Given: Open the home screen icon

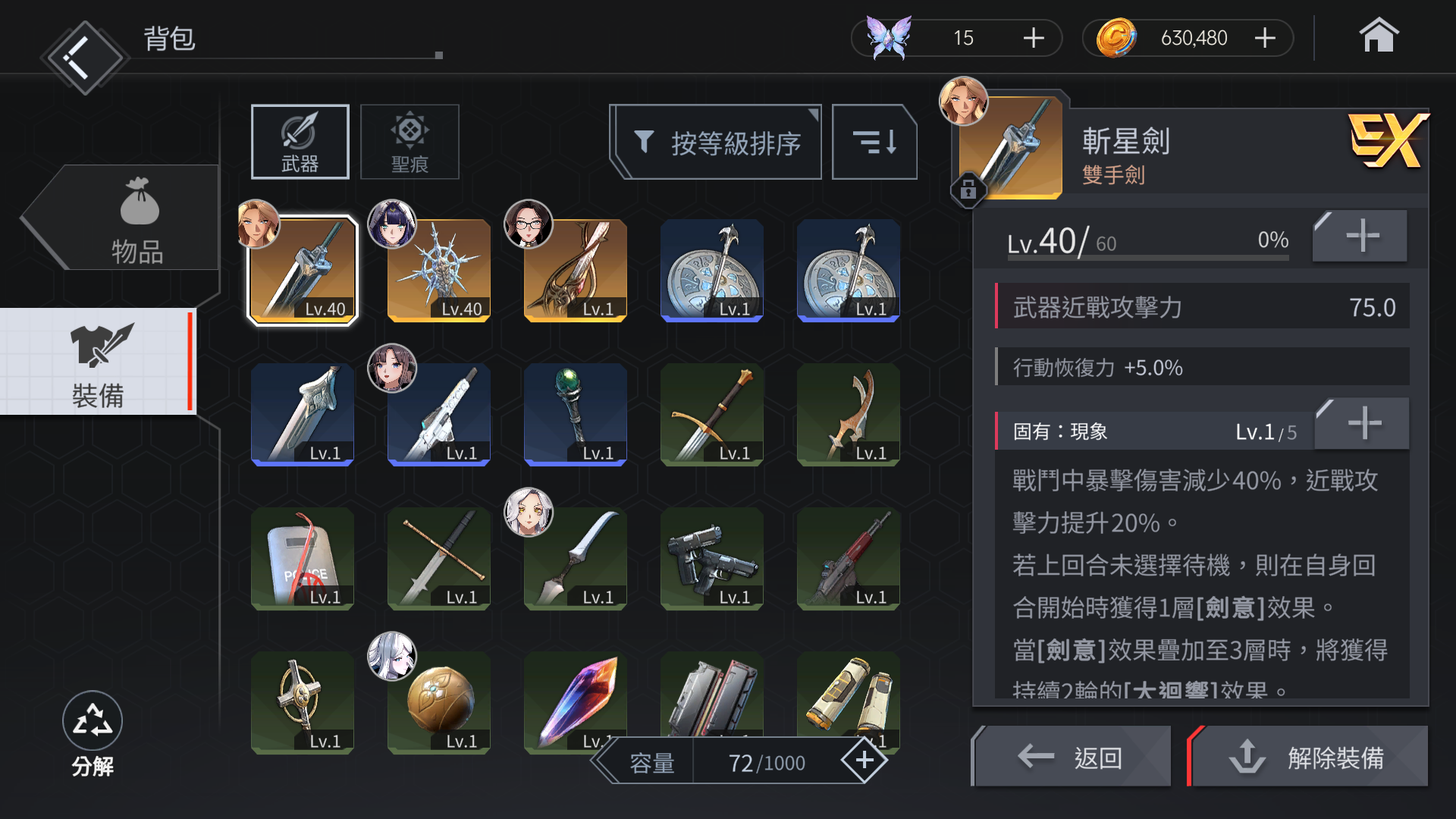Looking at the screenshot, I should tap(1378, 36).
